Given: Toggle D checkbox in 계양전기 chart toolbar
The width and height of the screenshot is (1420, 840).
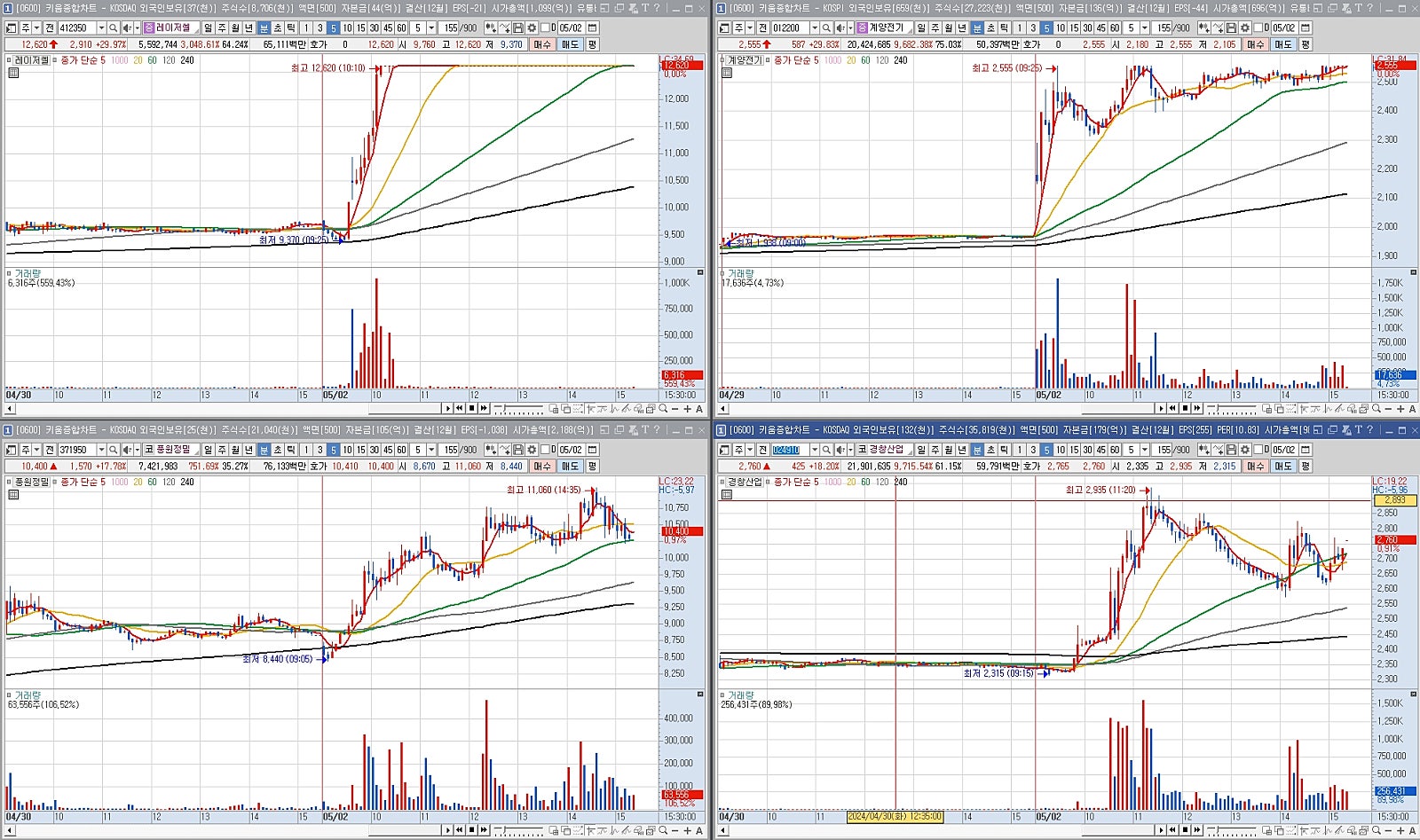Looking at the screenshot, I should pyautogui.click(x=1258, y=27).
